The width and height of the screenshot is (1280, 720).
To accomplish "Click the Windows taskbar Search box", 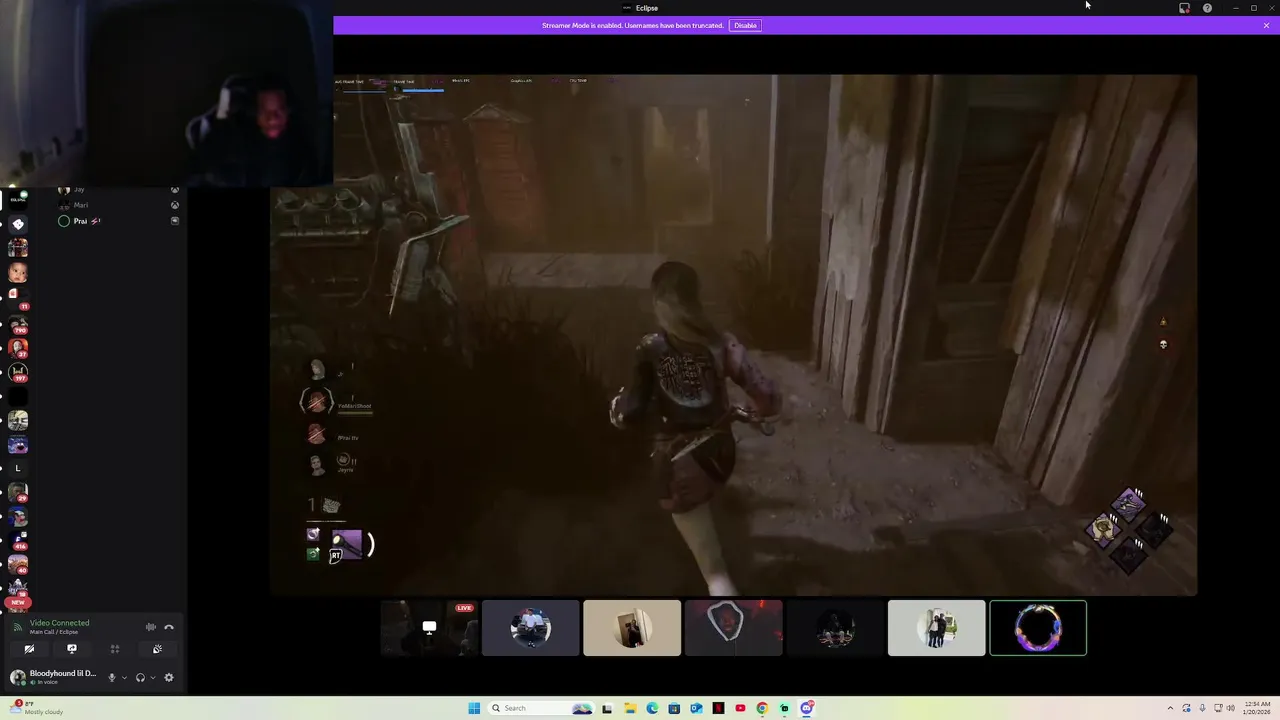I will point(540,708).
